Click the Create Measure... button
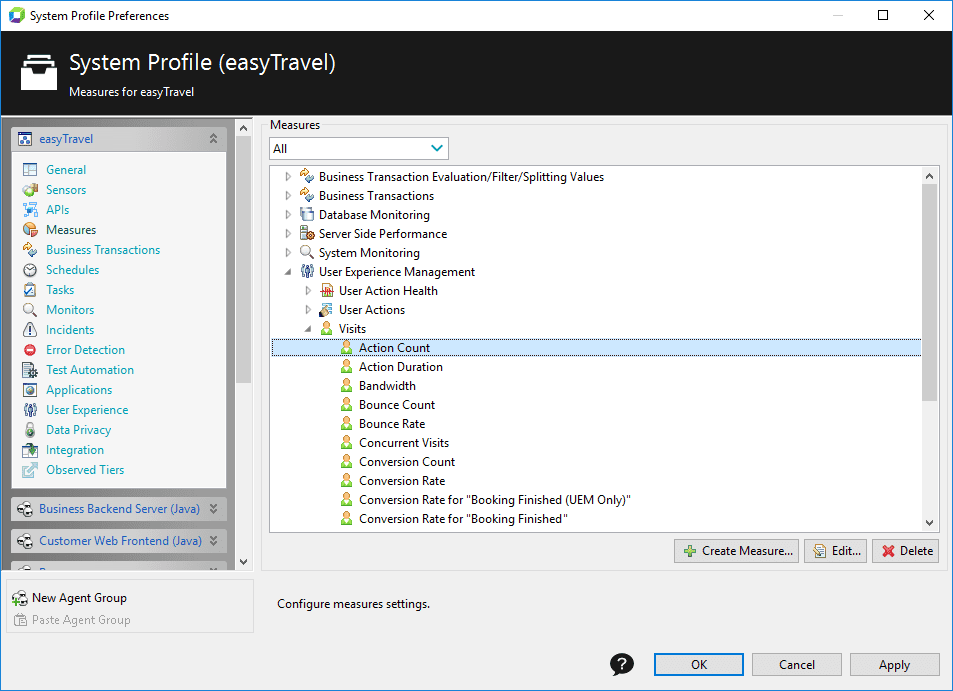The width and height of the screenshot is (953, 691). click(736, 551)
